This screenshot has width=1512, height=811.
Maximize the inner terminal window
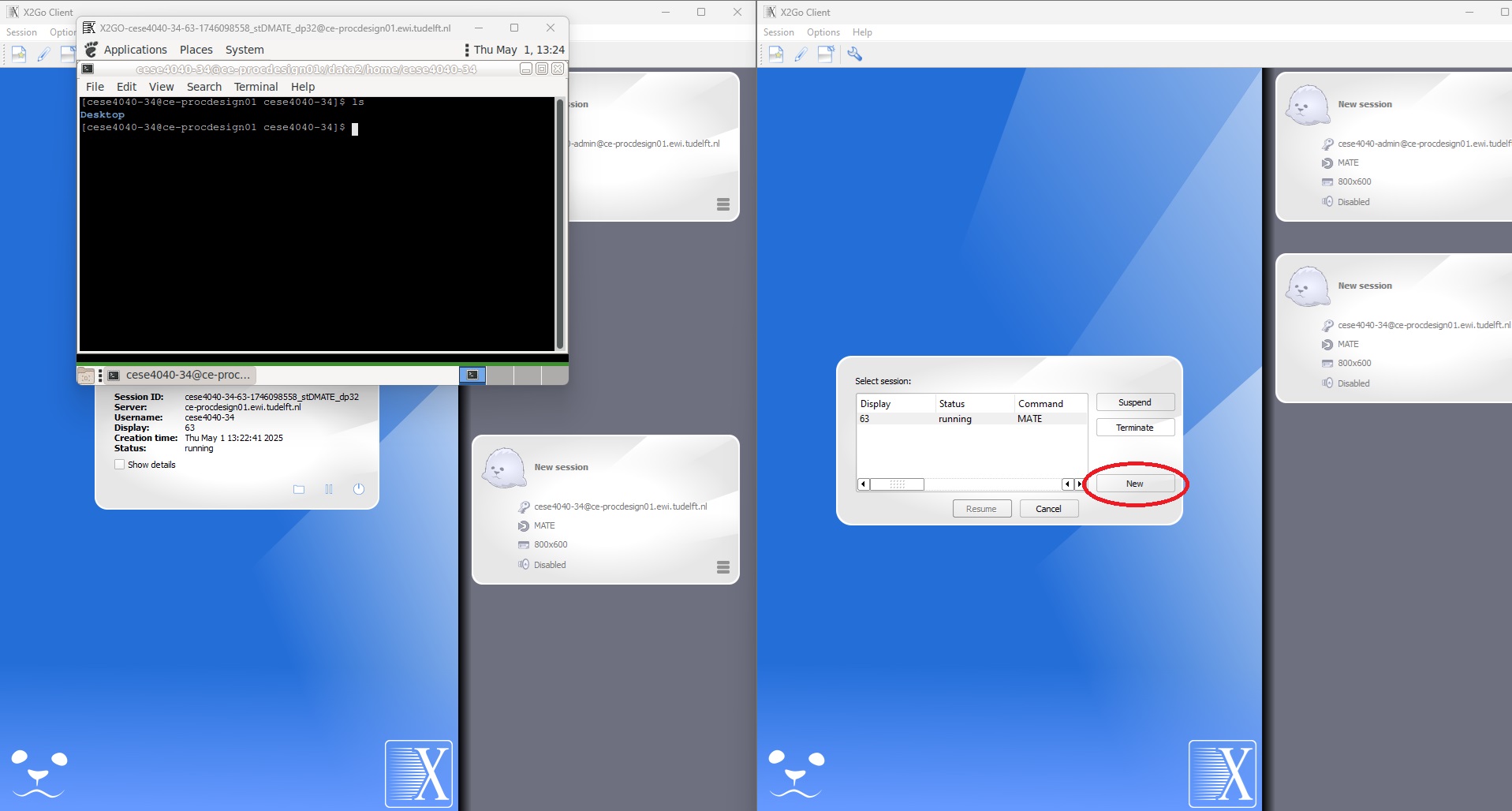[542, 69]
